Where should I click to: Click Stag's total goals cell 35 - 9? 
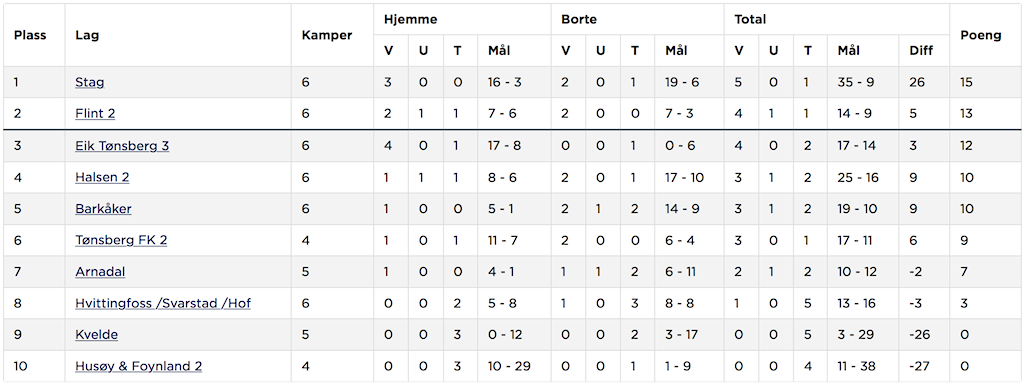854,82
